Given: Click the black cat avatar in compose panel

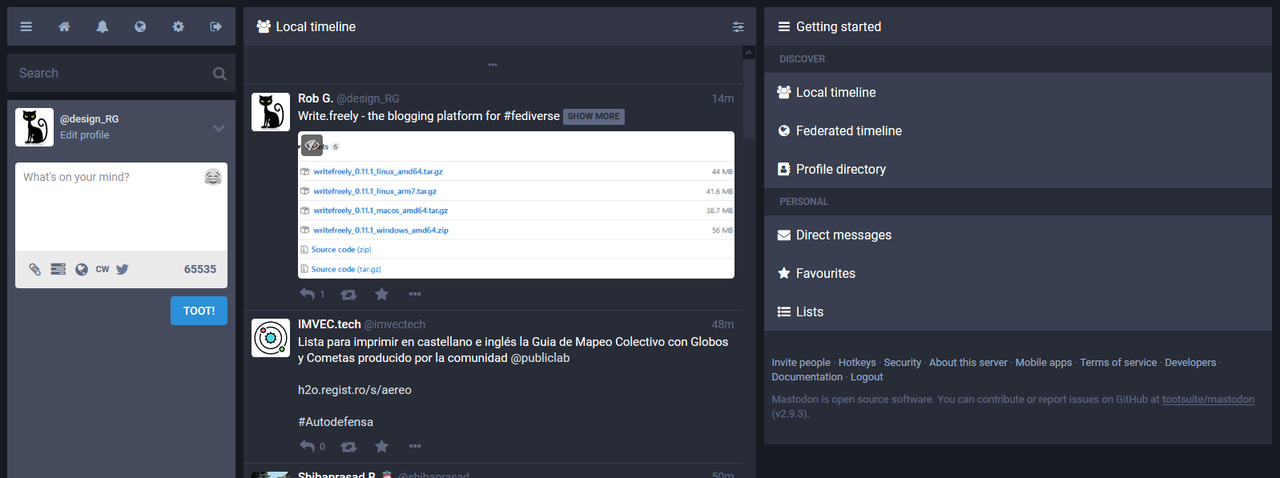Looking at the screenshot, I should [35, 127].
